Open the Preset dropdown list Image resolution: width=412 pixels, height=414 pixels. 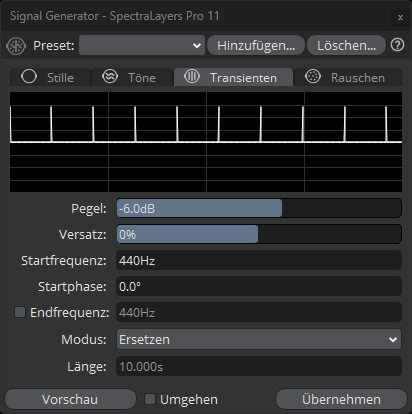[x=142, y=45]
